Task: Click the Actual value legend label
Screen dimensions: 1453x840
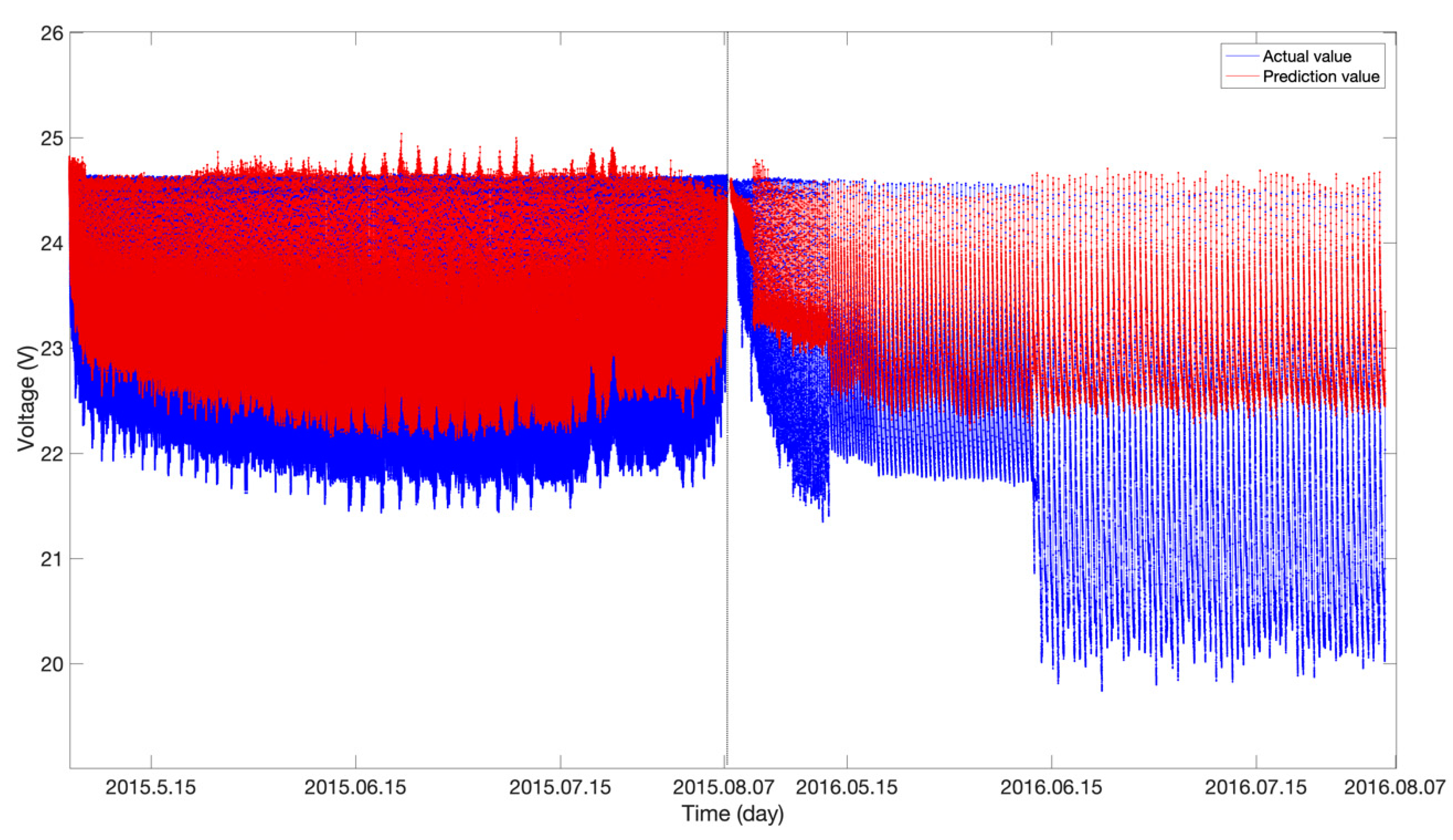Action: [1306, 57]
